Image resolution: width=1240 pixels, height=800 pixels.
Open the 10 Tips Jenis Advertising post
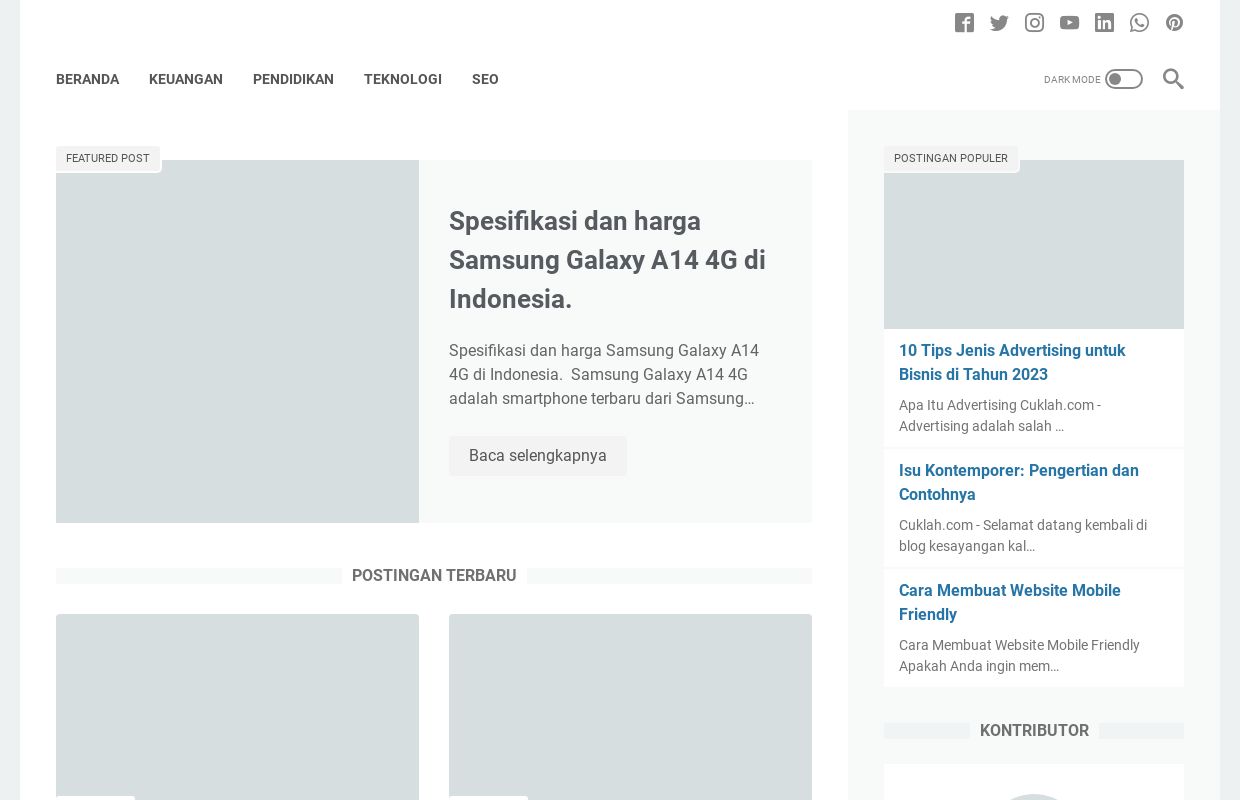click(x=1012, y=362)
